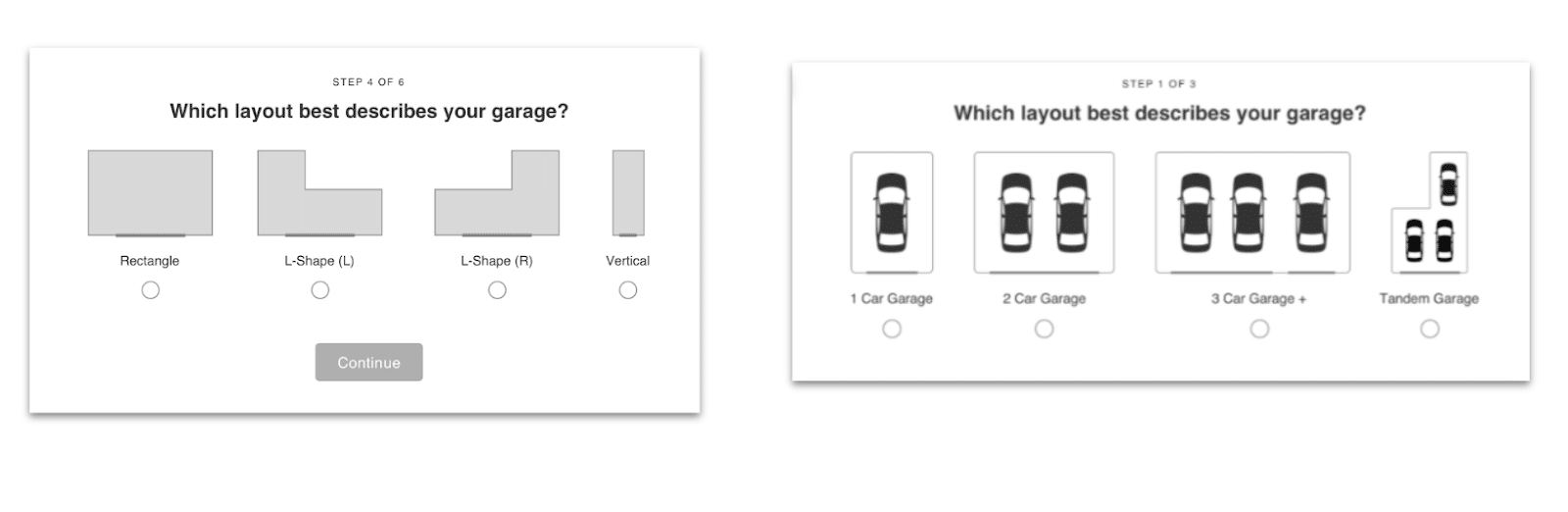Viewport: 1568px width, 512px height.
Task: Click the Rectangle text label
Action: tap(150, 261)
